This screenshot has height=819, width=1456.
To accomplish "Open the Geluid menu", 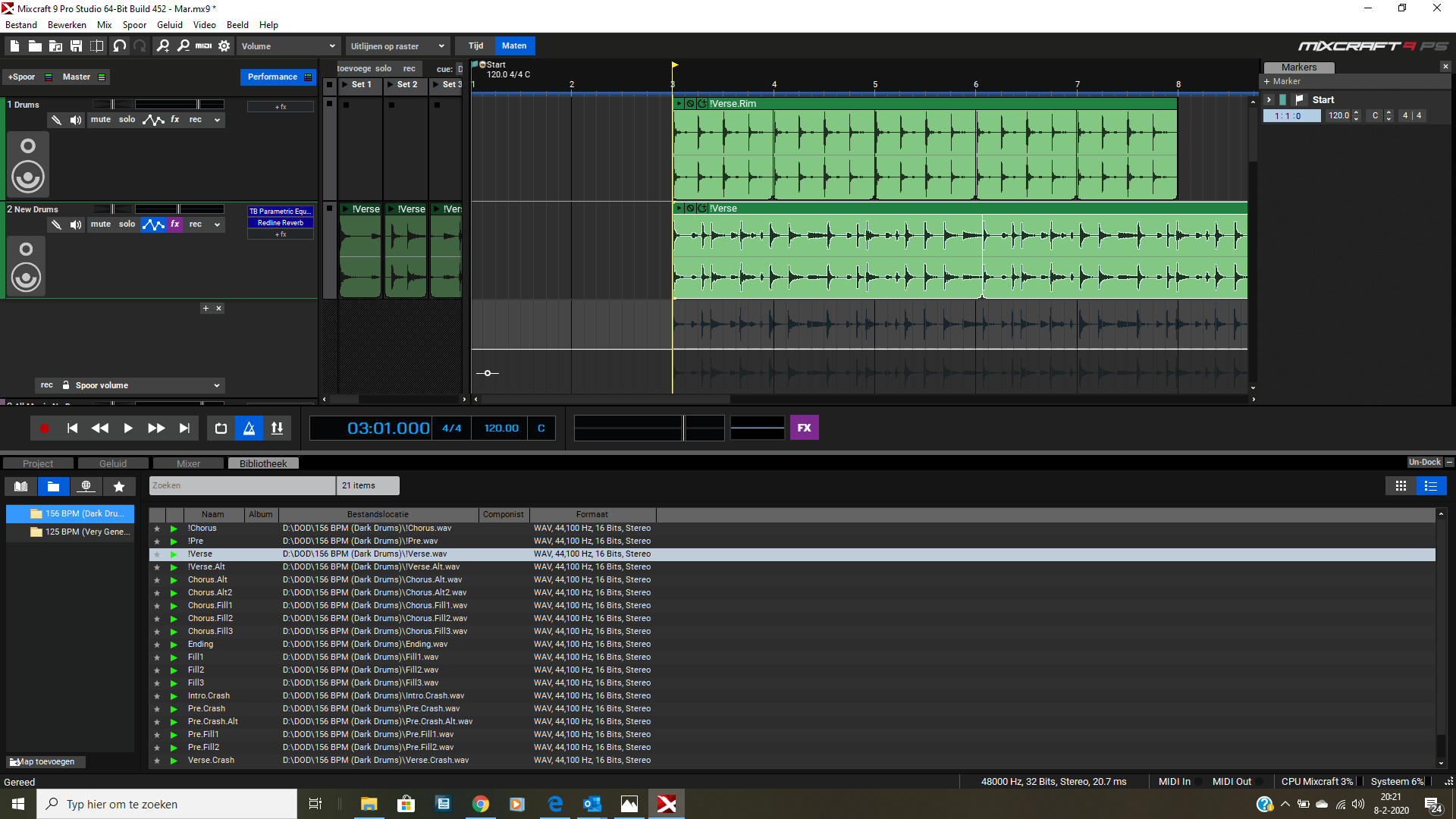I will tap(170, 25).
